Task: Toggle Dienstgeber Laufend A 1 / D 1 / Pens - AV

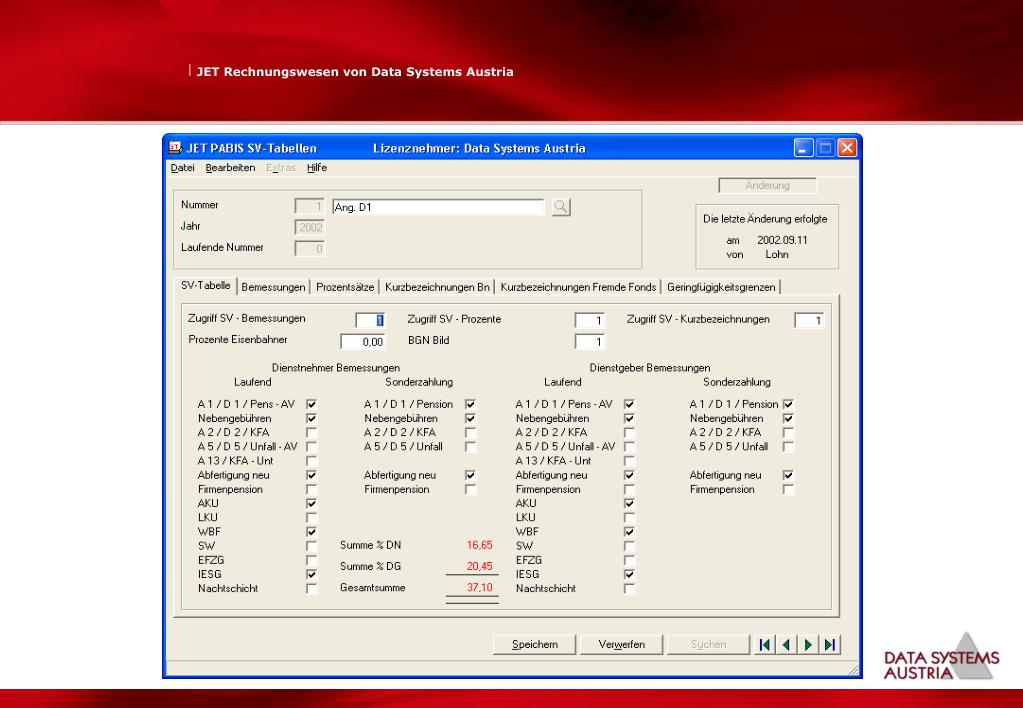Action: (629, 405)
